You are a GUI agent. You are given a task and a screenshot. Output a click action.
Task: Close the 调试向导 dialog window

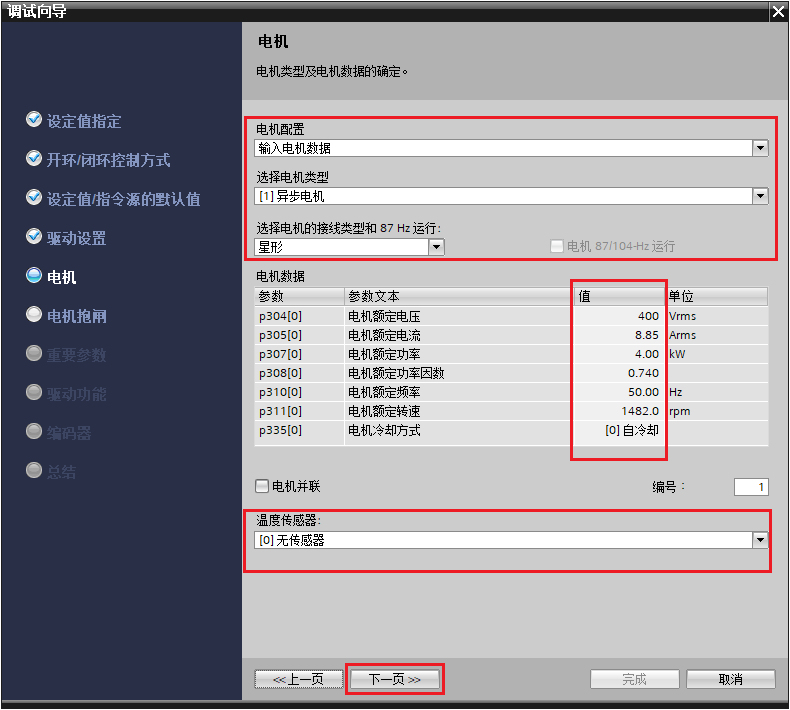778,11
